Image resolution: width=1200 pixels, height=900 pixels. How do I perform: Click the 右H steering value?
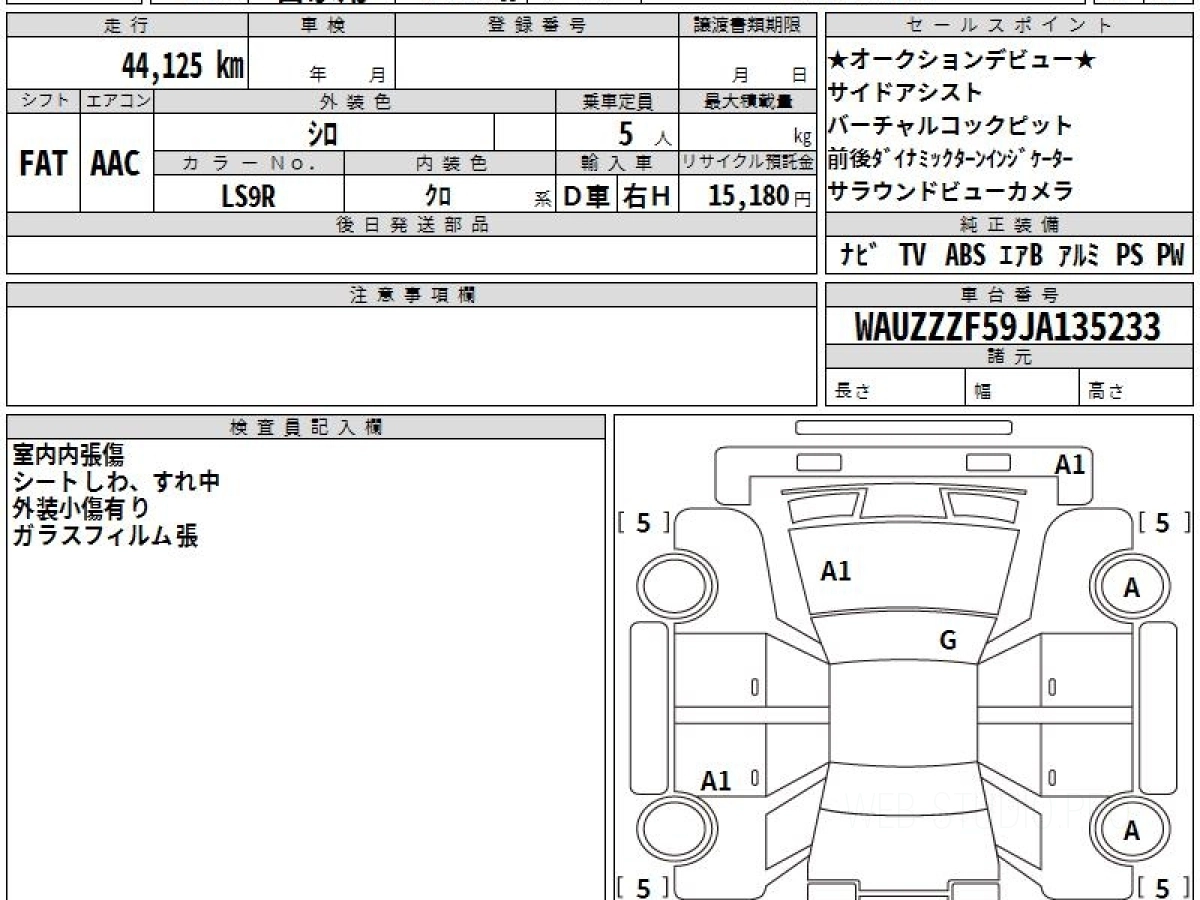click(647, 197)
